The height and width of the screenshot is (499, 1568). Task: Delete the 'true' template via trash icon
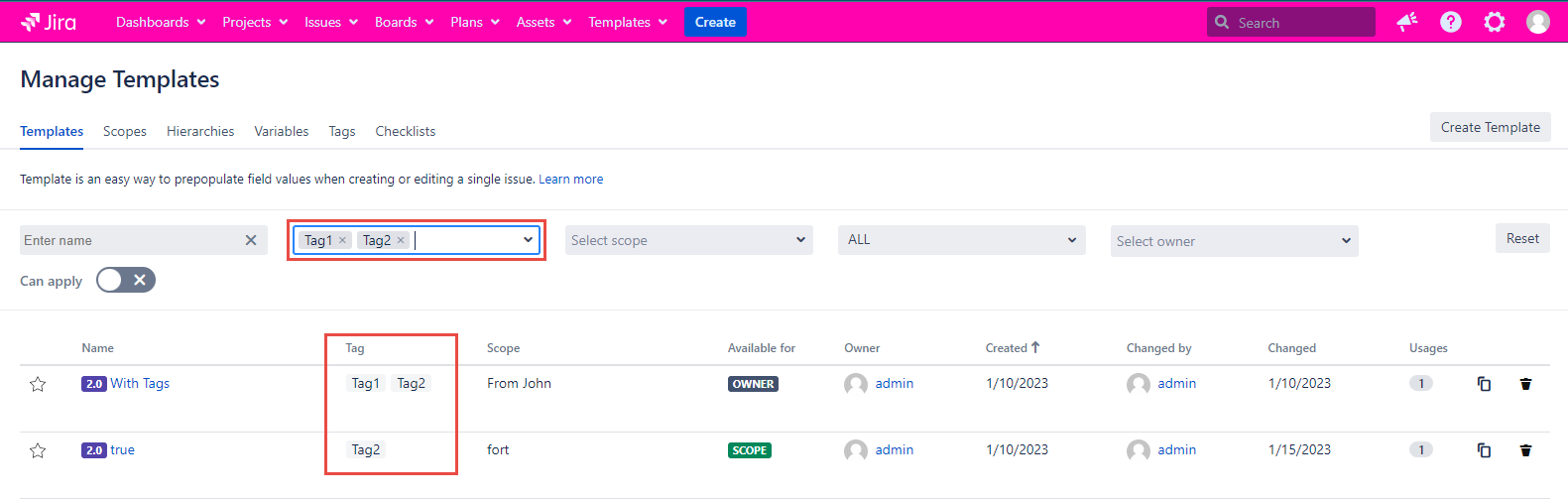1525,450
